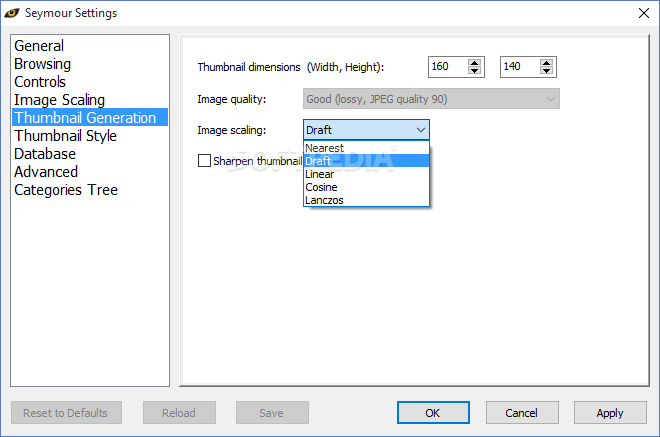The height and width of the screenshot is (437, 660).
Task: Toggle the Sharpen thumbnail checkbox
Action: click(x=204, y=160)
